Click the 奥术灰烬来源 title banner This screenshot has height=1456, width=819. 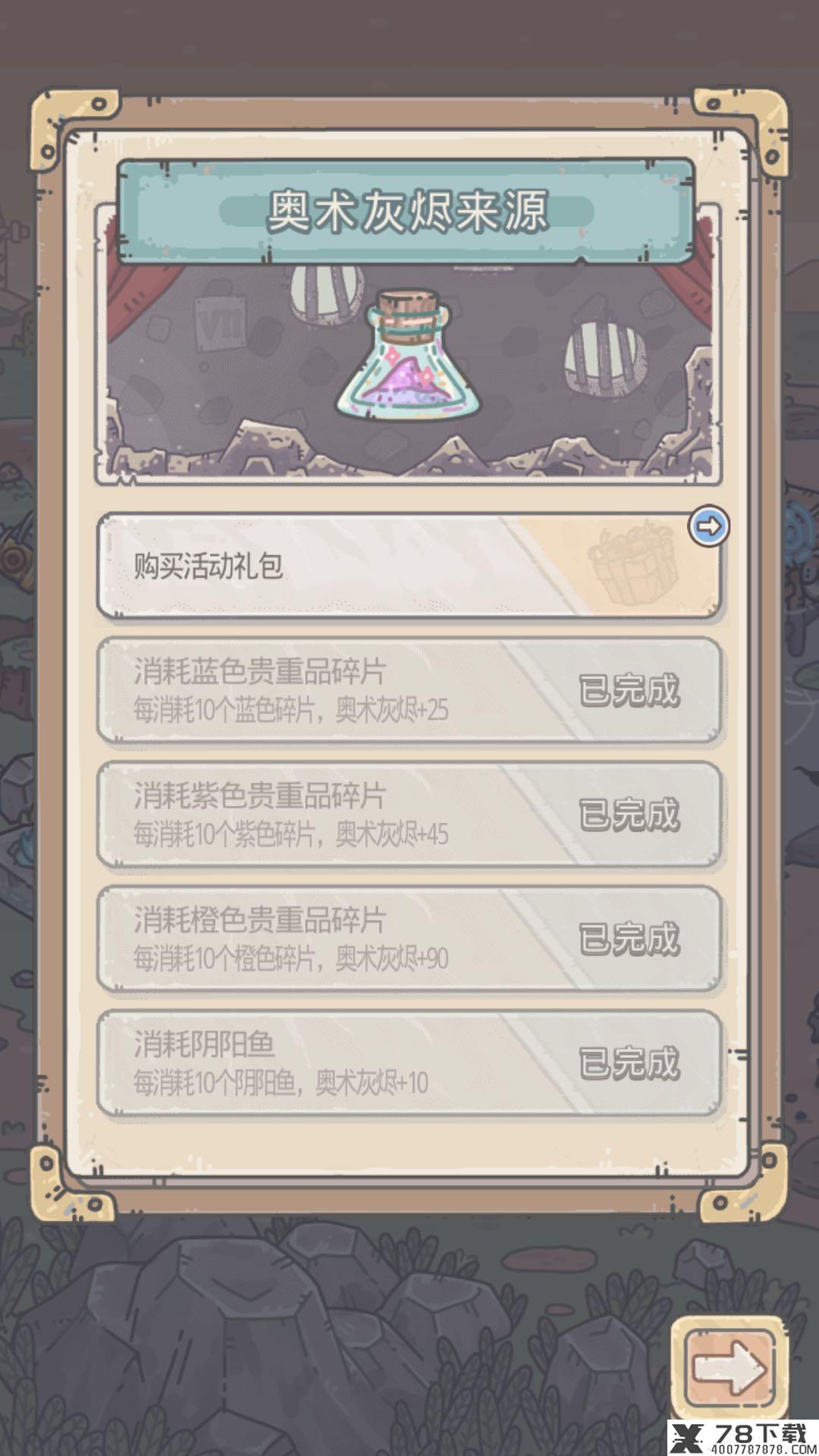(406, 211)
